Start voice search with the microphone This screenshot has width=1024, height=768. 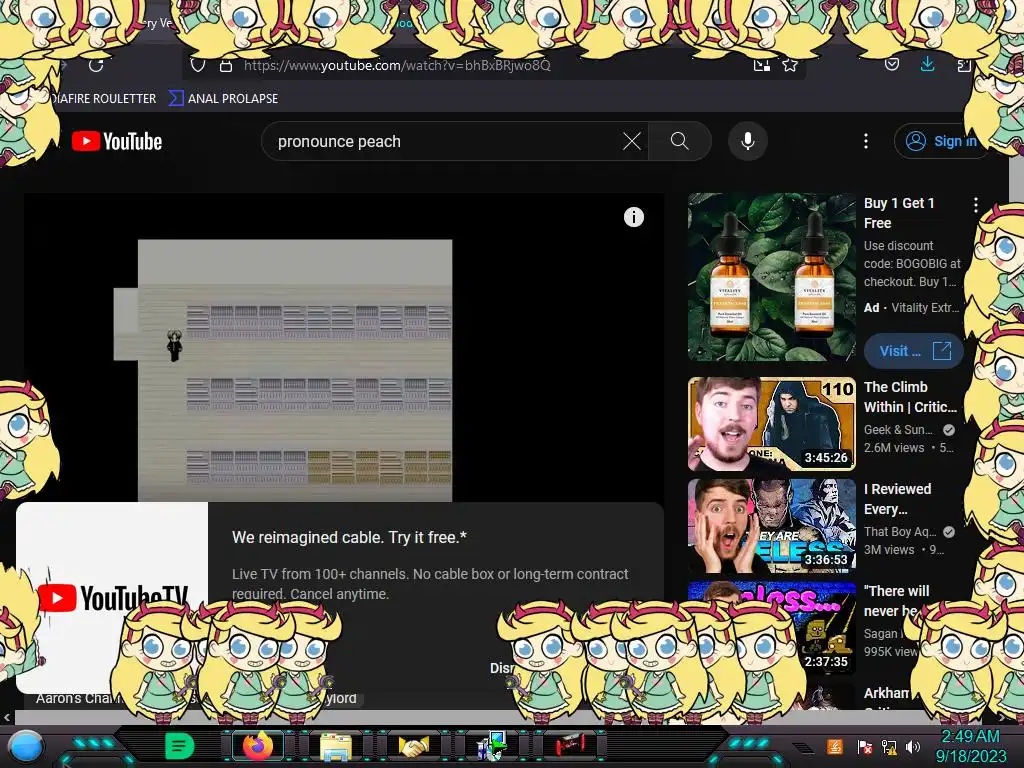(748, 141)
